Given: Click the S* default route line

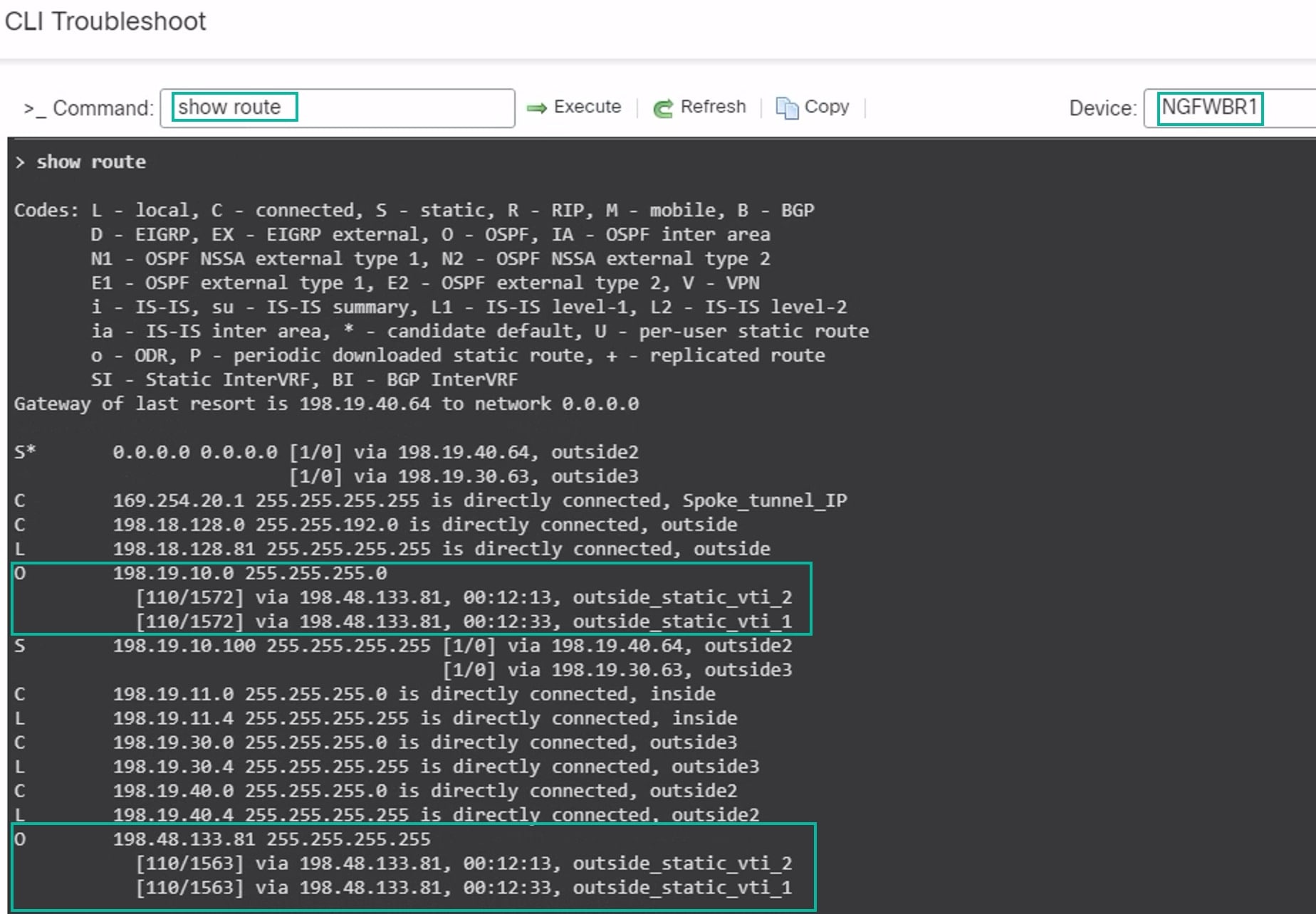Looking at the screenshot, I should tap(328, 451).
